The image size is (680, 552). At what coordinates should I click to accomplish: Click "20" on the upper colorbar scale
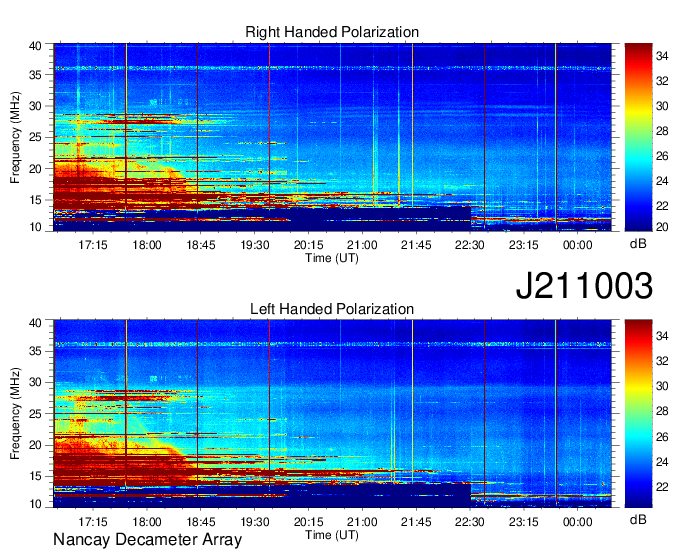tap(662, 227)
